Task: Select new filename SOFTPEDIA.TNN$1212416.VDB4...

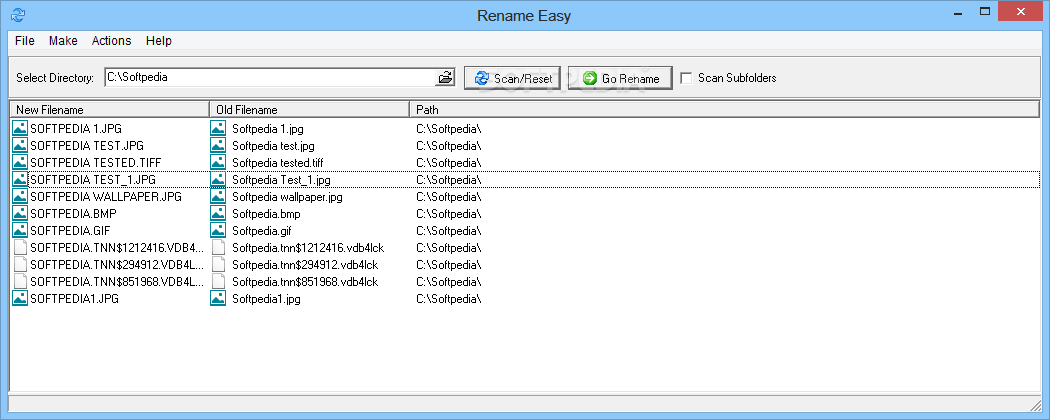Action: point(117,248)
